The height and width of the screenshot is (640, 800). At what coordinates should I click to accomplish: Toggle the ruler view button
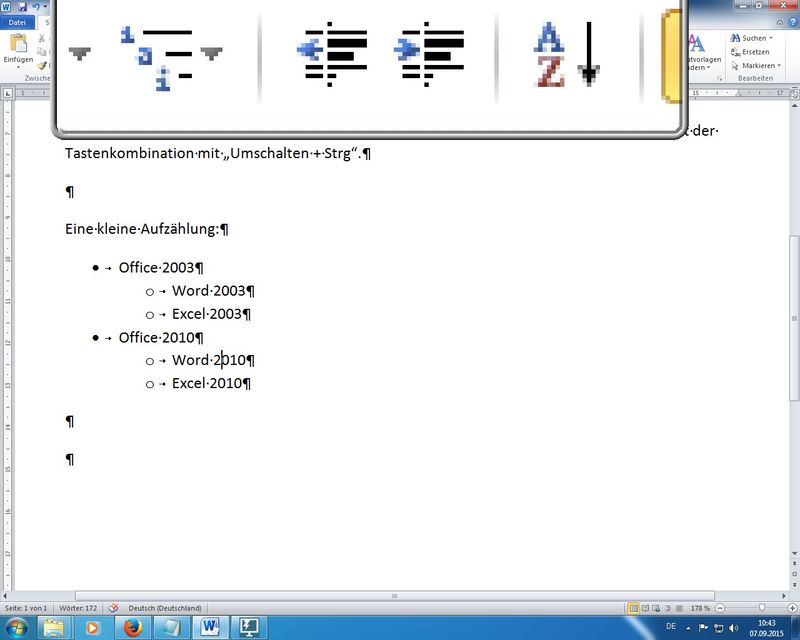point(794,93)
